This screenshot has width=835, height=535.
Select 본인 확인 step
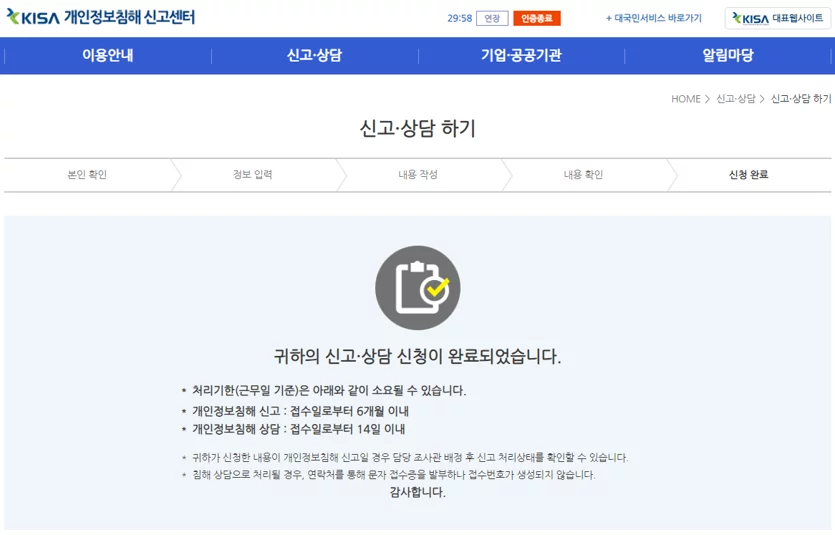click(x=87, y=175)
